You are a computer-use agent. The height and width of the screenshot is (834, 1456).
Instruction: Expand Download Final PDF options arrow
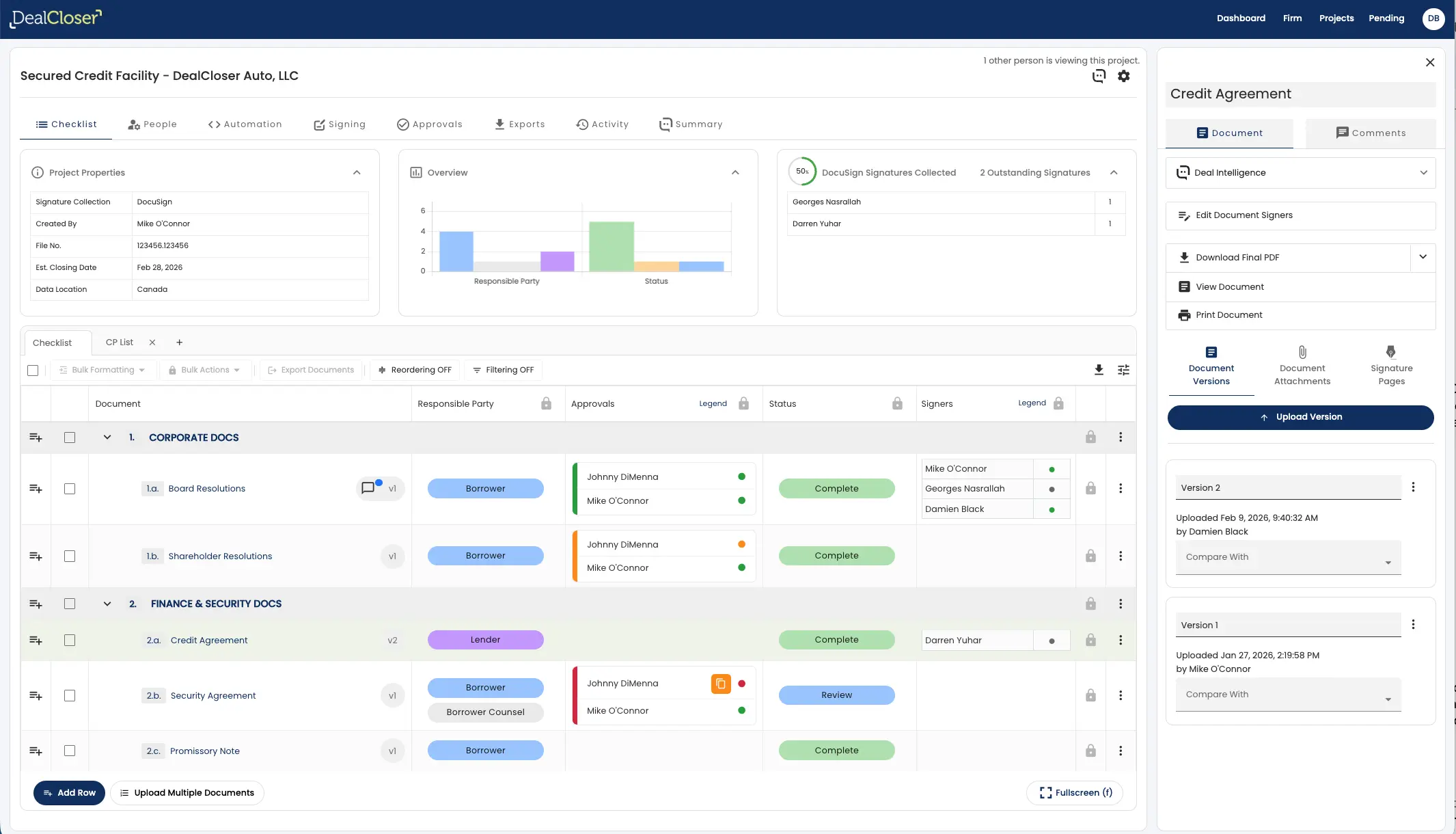pyautogui.click(x=1423, y=257)
